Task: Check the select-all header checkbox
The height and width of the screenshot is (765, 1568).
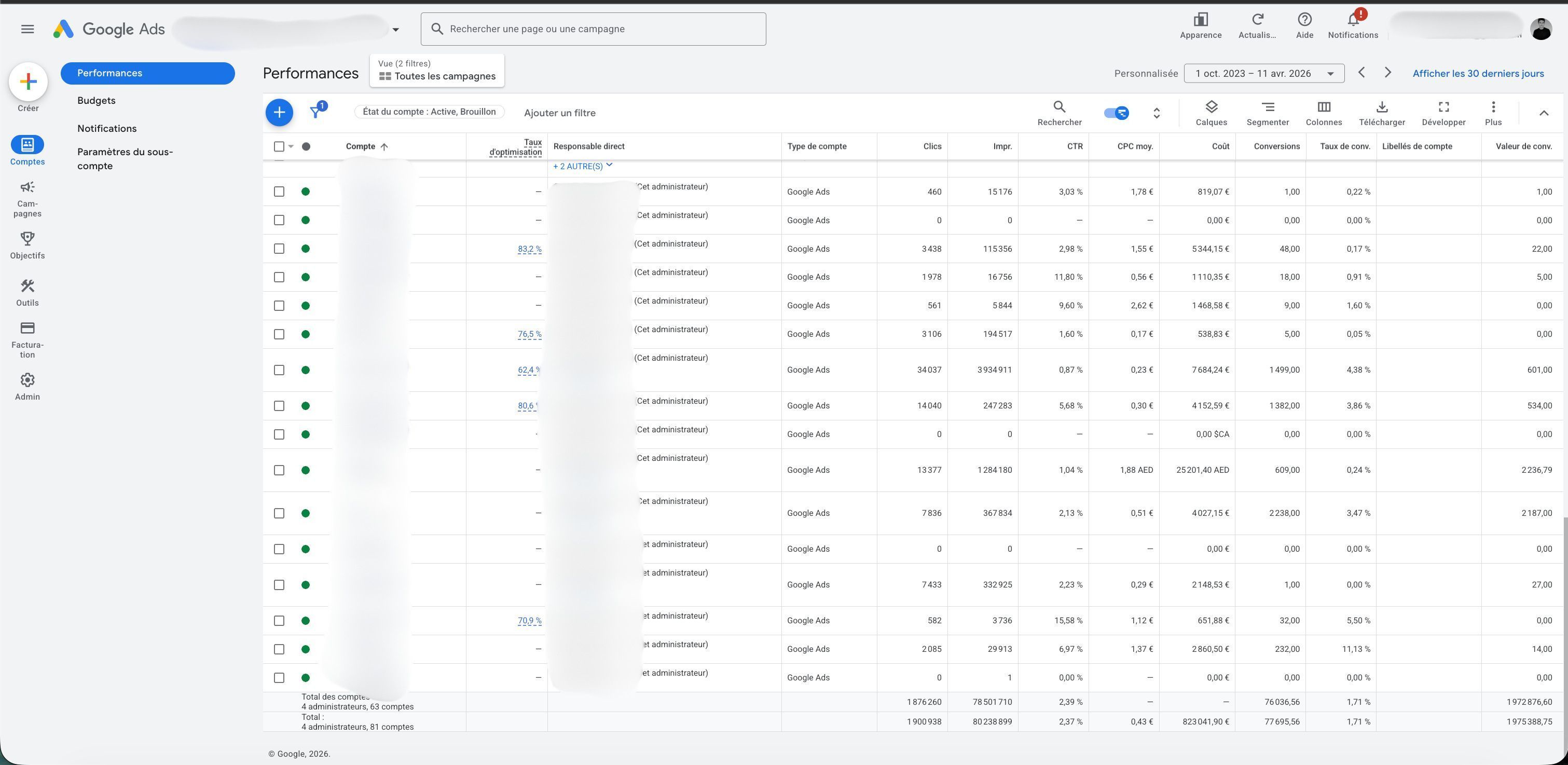Action: [279, 146]
